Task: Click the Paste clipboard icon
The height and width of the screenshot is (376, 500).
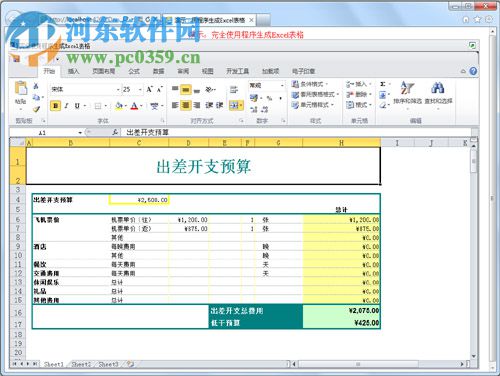Action: click(x=21, y=88)
